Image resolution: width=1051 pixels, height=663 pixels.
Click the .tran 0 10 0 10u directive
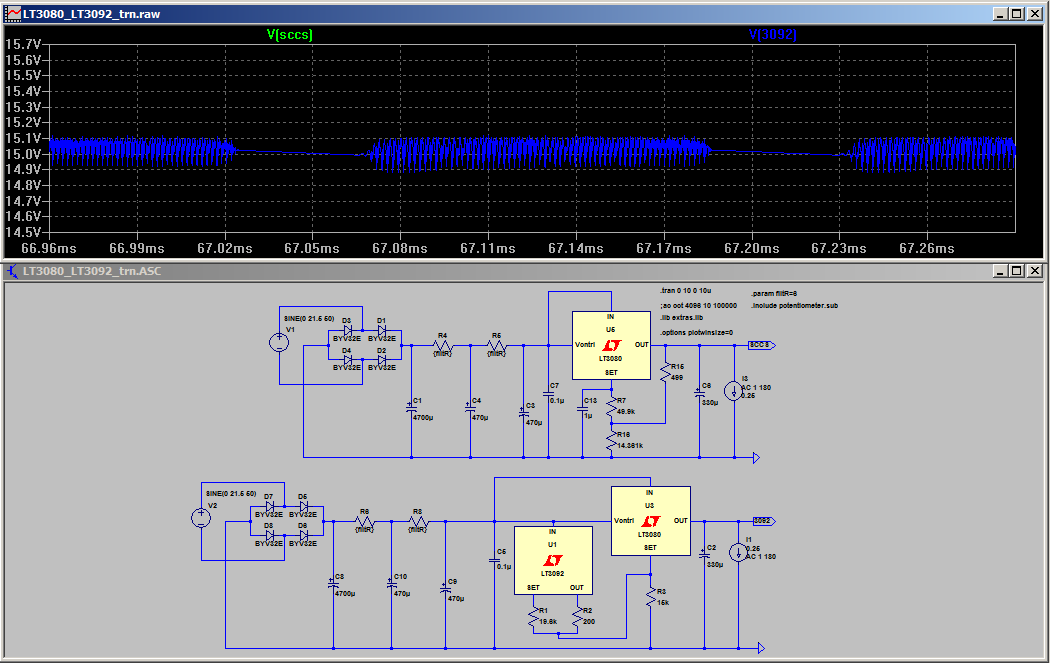(x=686, y=291)
